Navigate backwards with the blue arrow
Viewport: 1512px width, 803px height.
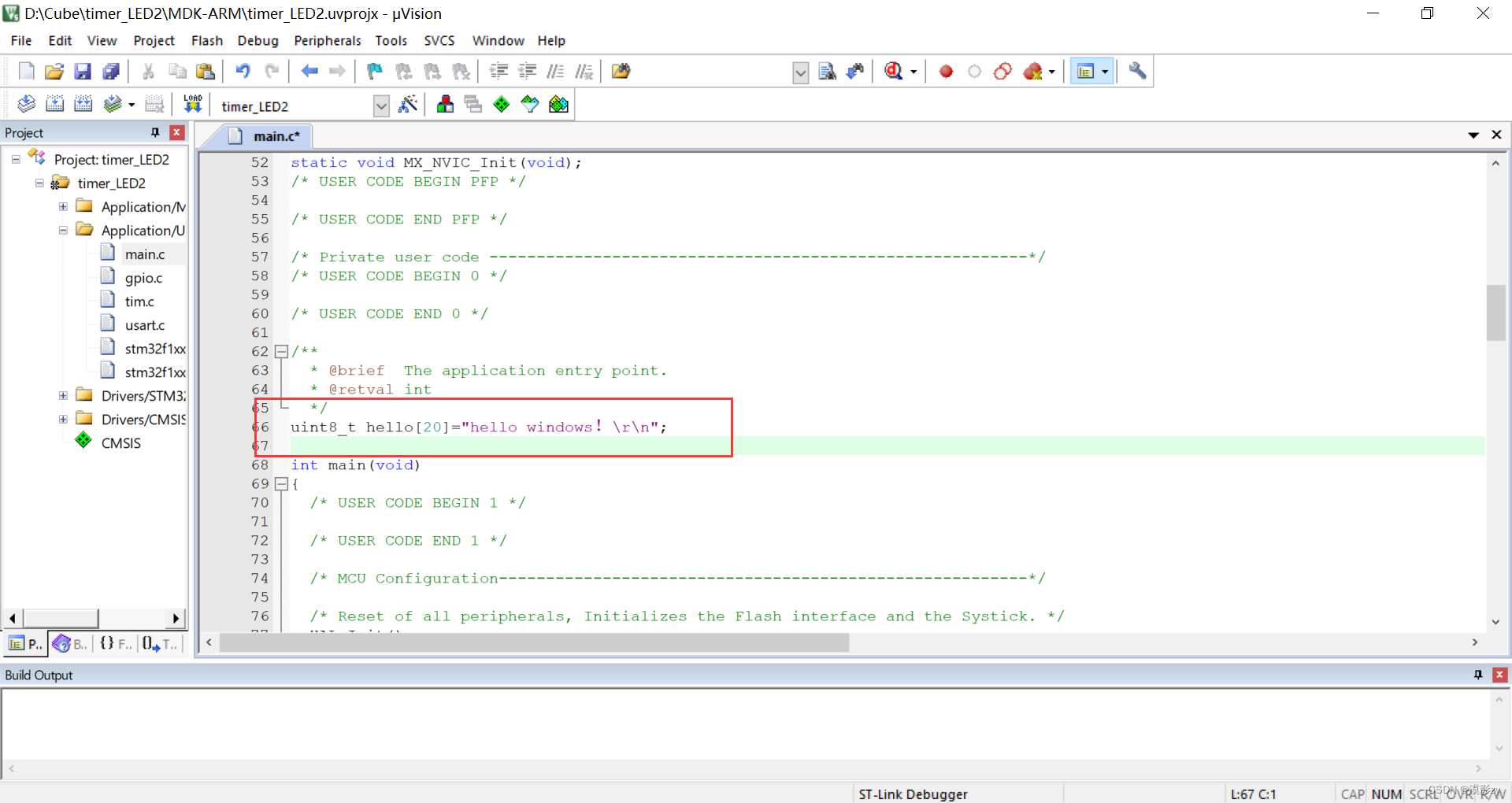coord(309,72)
